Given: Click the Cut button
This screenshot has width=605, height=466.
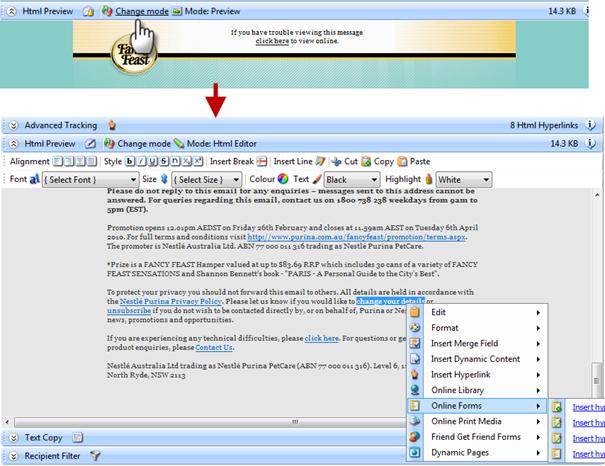Looking at the screenshot, I should pos(345,161).
